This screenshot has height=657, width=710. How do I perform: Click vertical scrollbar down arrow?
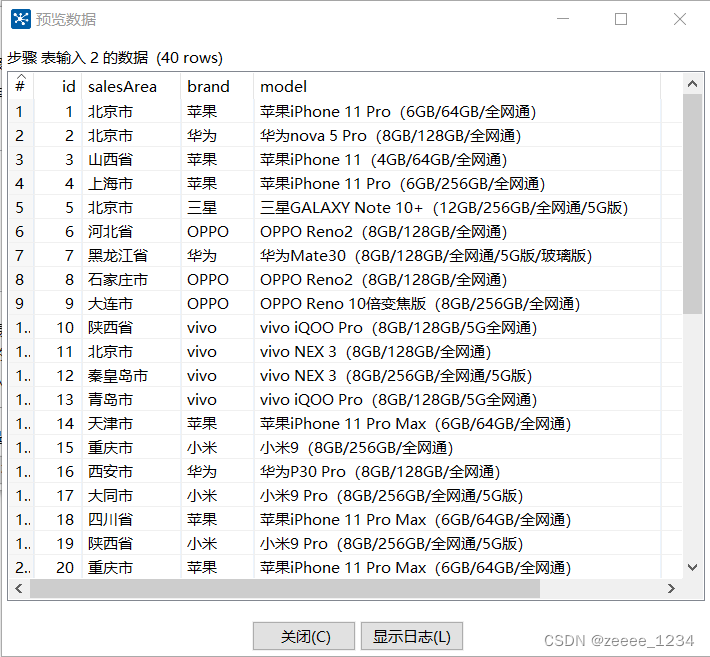(x=692, y=567)
